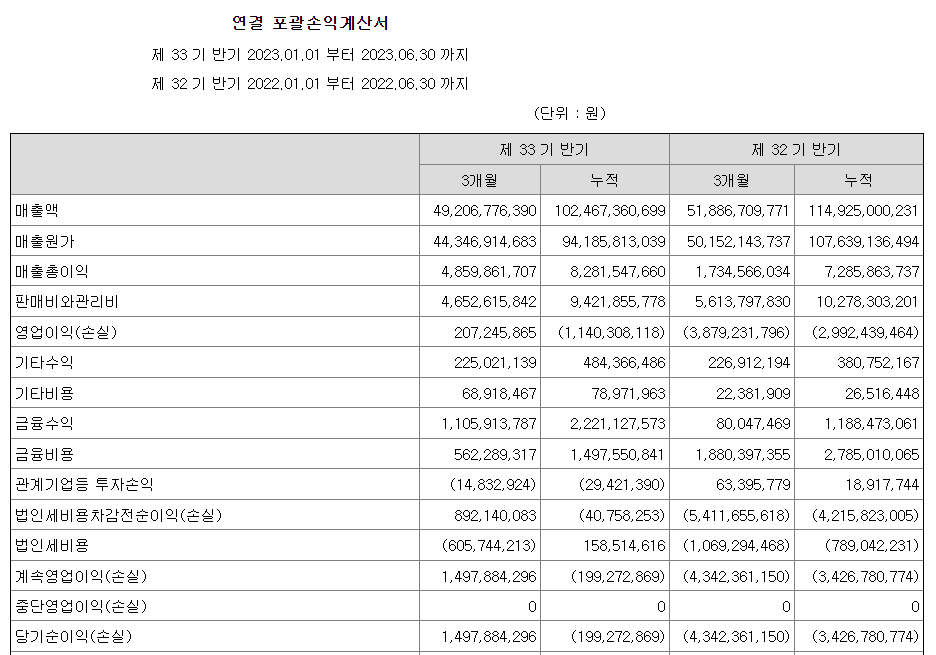Click the 제 32 기 반기 2022.01.01 period line
This screenshot has width=936, height=655.
[310, 84]
